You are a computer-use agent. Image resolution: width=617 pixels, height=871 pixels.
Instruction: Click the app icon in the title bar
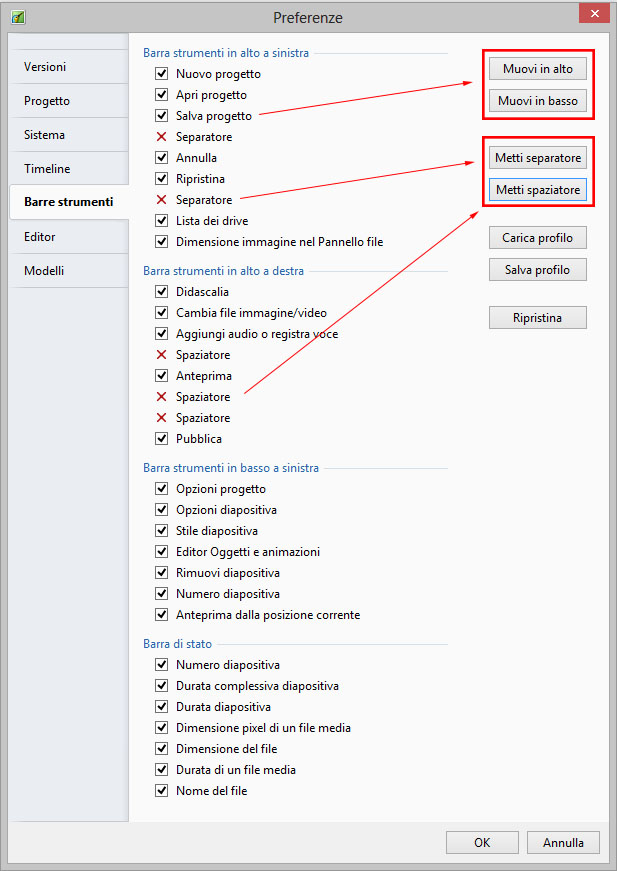click(17, 17)
